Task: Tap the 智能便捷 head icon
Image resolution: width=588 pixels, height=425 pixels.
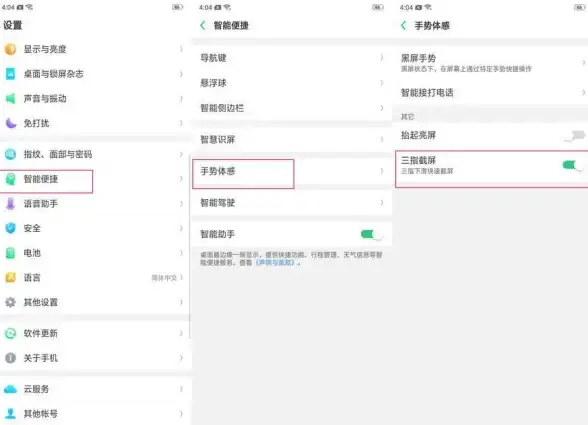Action: point(10,179)
